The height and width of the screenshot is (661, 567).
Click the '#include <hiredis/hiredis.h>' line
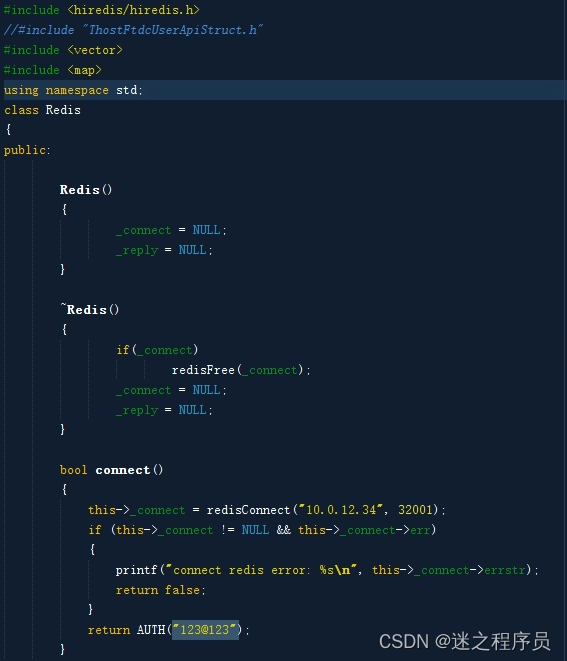(102, 10)
